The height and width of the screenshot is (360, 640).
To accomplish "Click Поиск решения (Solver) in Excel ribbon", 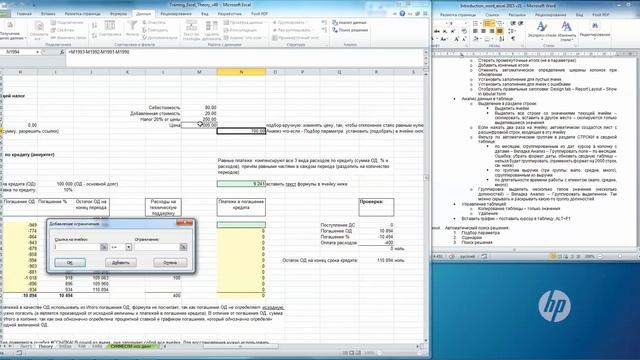I will tap(350, 30).
